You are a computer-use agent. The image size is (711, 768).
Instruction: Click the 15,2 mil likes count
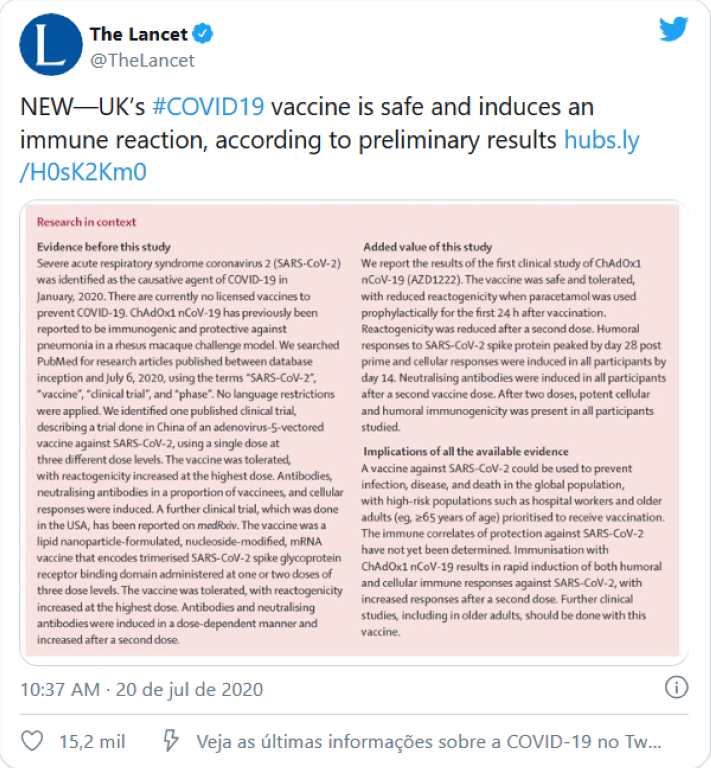tap(92, 742)
